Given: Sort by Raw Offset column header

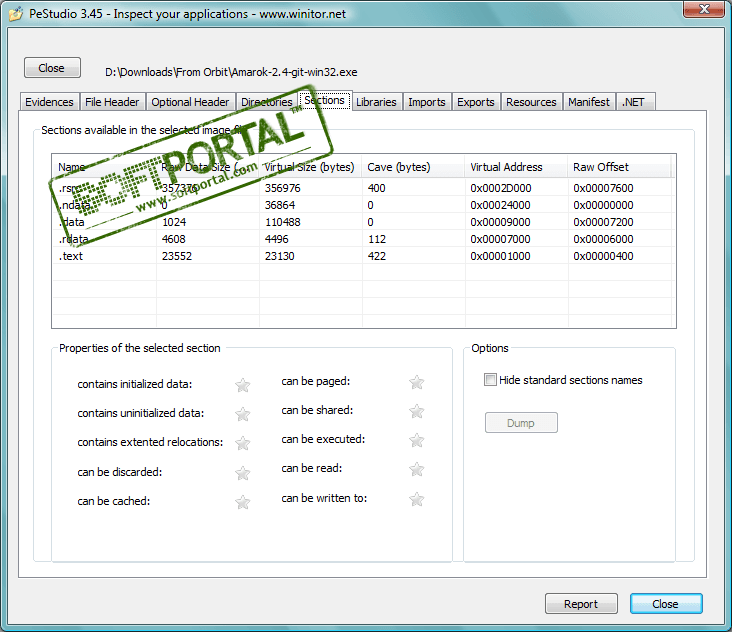Looking at the screenshot, I should pyautogui.click(x=619, y=167).
